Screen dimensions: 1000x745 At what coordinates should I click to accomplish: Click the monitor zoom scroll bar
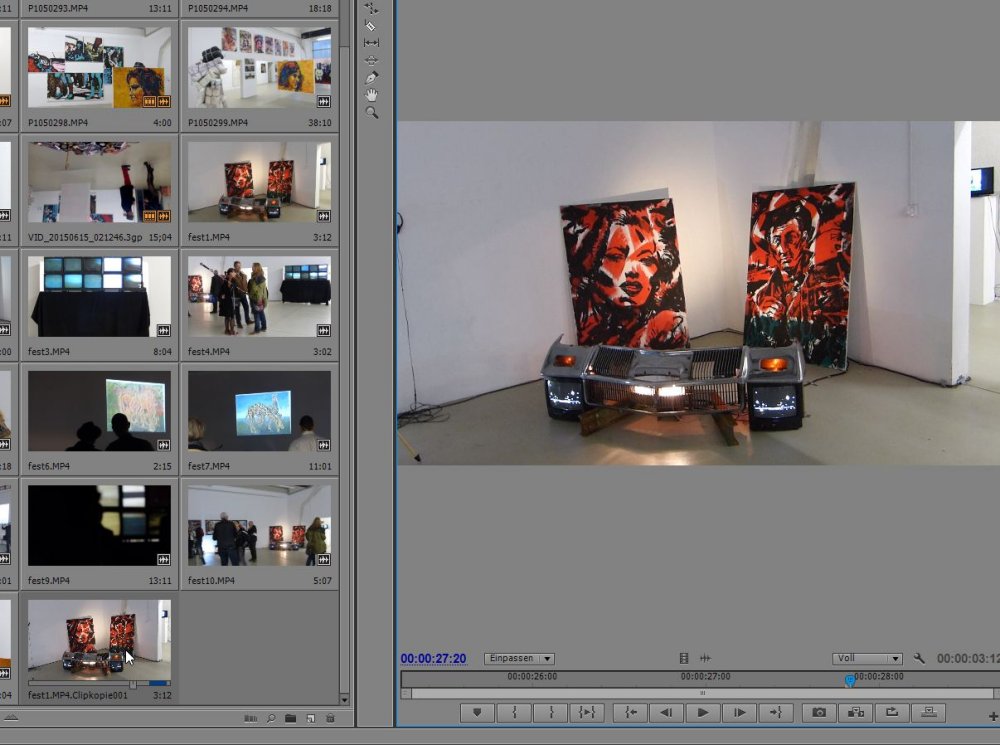(702, 693)
